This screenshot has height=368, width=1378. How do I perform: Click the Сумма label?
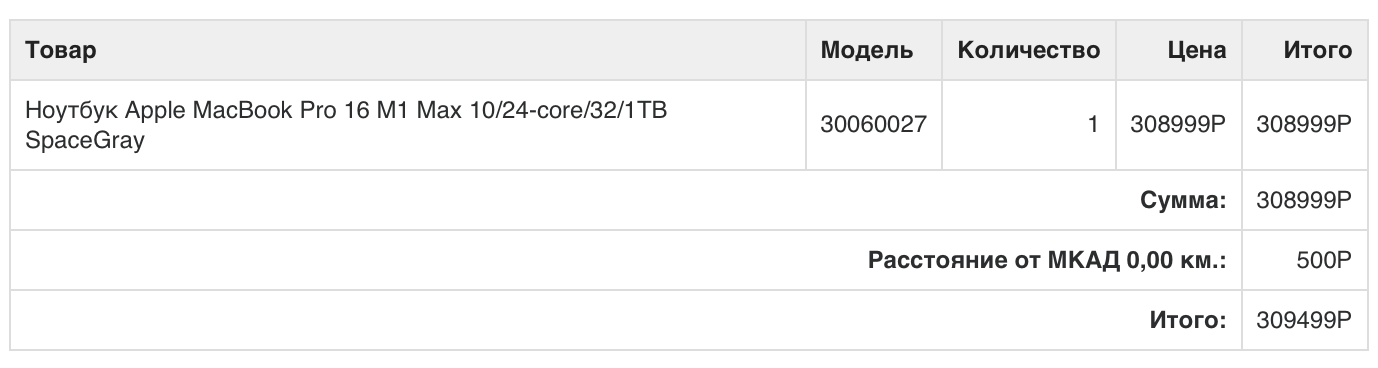[1183, 201]
